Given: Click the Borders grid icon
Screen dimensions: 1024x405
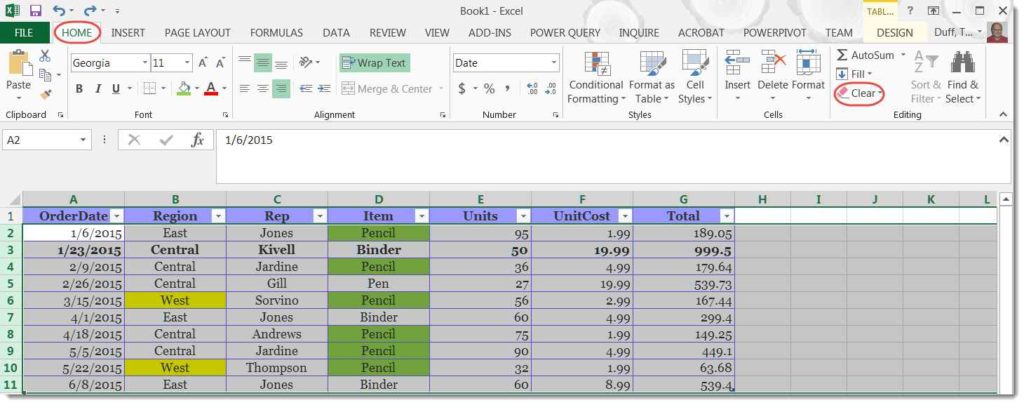Looking at the screenshot, I should point(150,88).
